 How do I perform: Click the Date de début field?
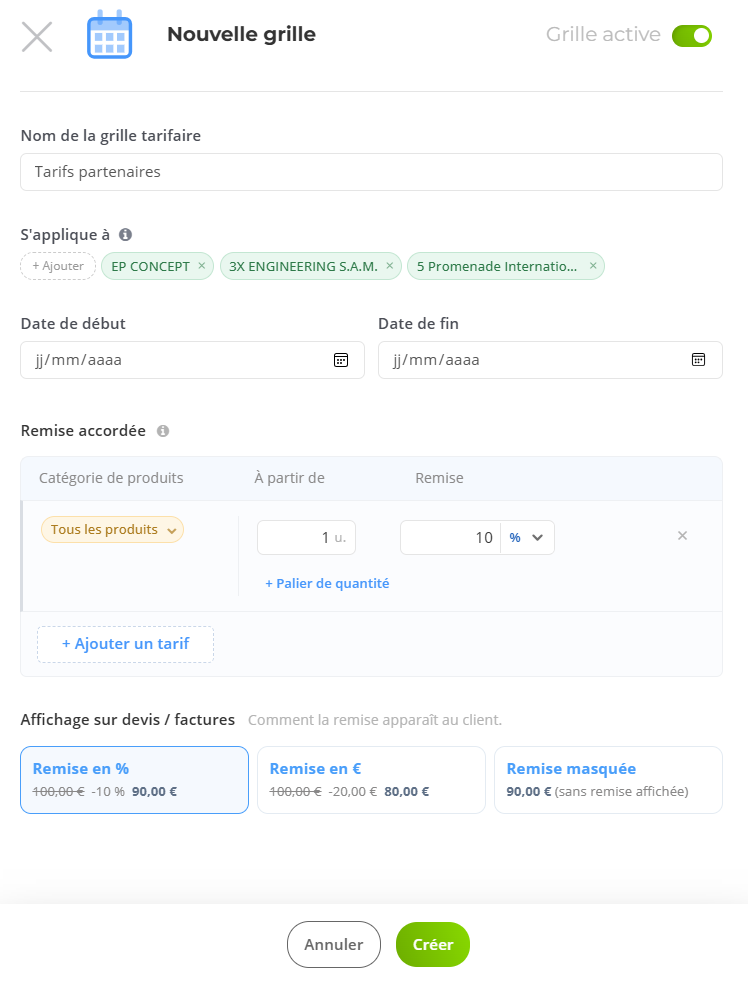[192, 359]
